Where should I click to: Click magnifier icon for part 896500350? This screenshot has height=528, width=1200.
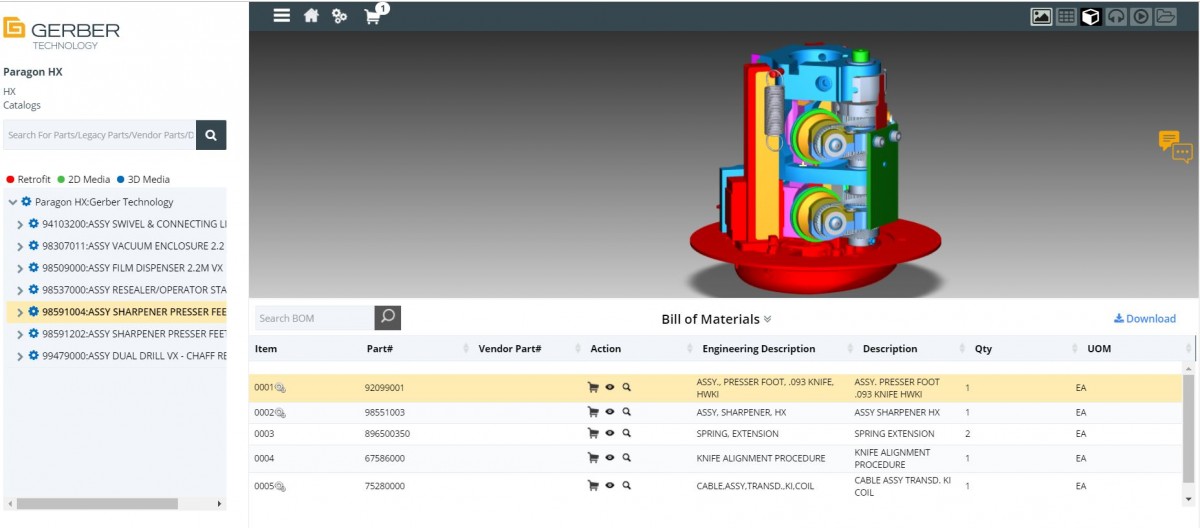[x=627, y=434]
